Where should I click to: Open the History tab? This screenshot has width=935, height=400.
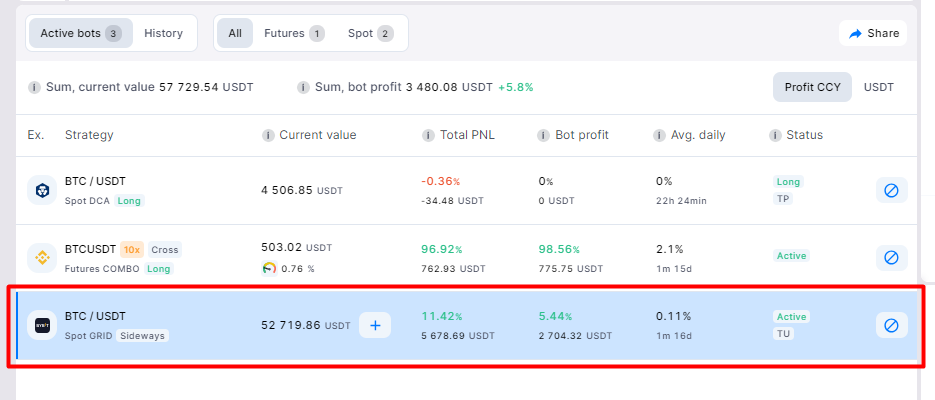pyautogui.click(x=163, y=33)
